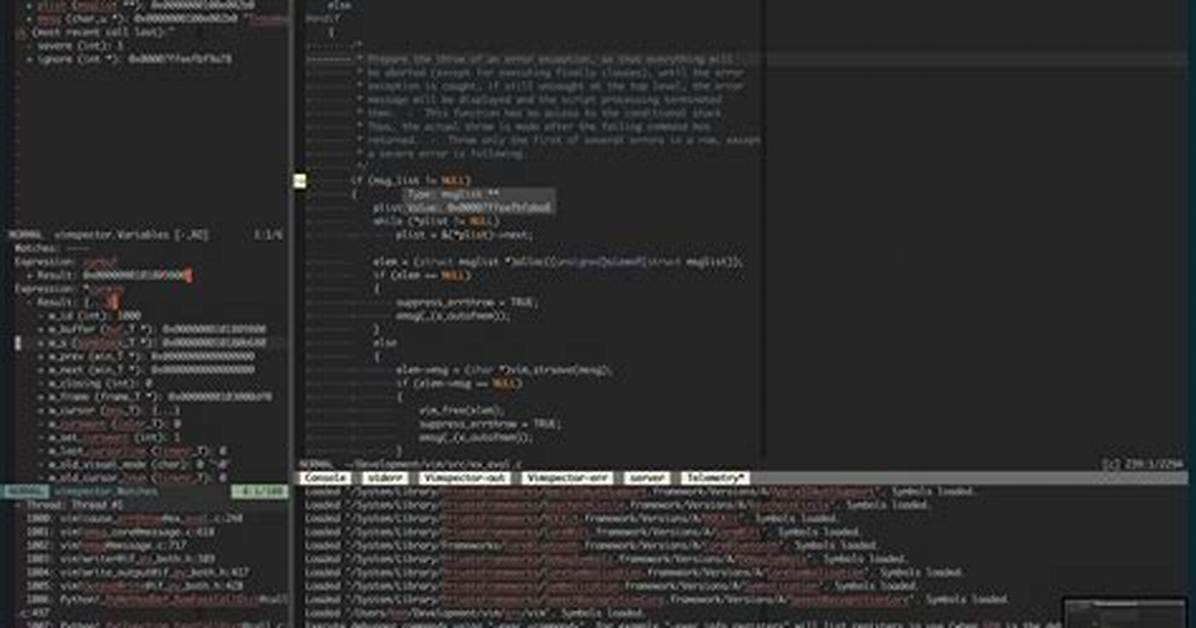Select the Vimspector-out tab
This screenshot has width=1196, height=628.
465,478
